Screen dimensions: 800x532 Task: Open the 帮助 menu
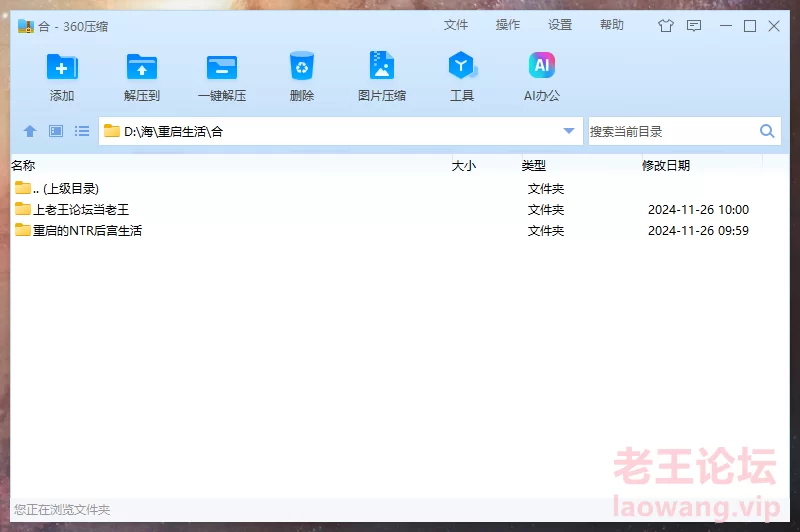[612, 25]
